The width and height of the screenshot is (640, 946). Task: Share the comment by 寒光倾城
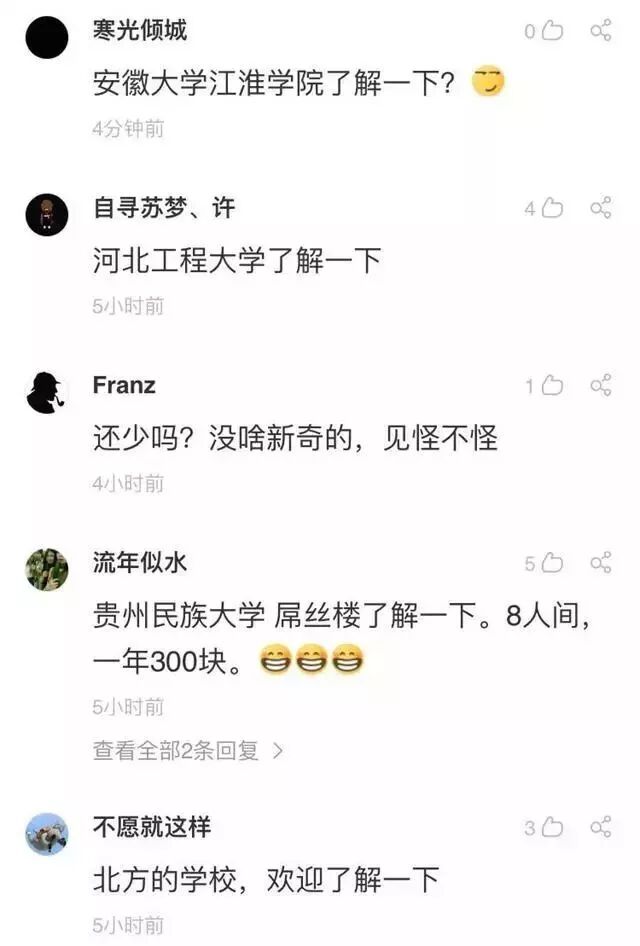[601, 30]
